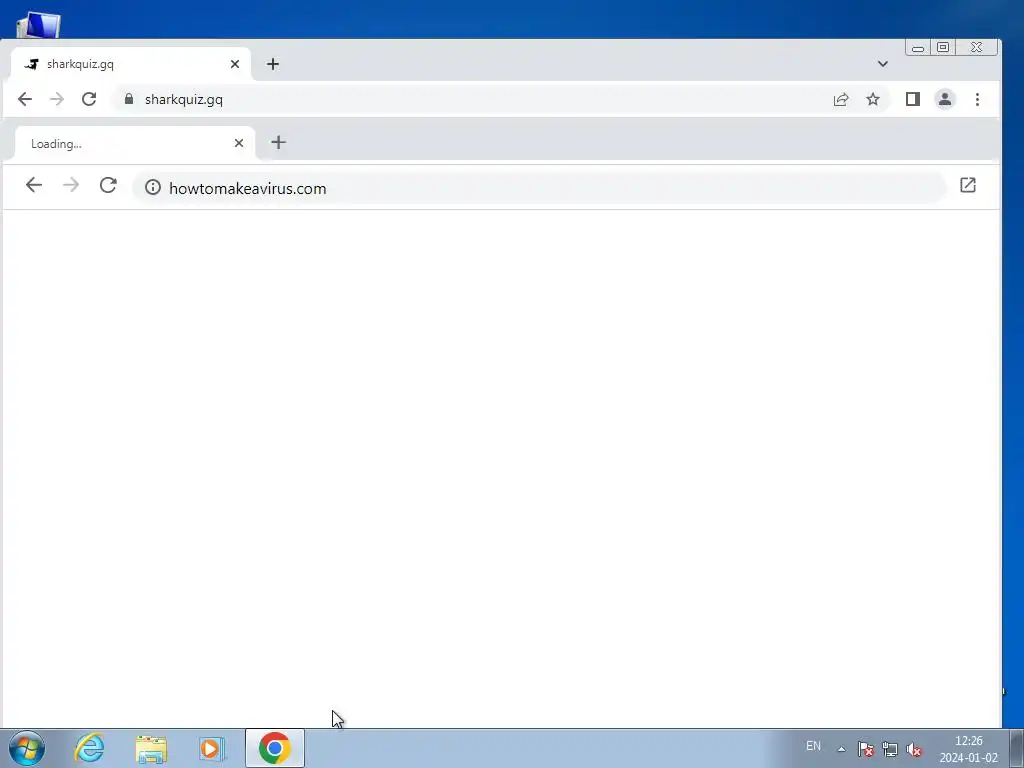1024x768 pixels.
Task: Expand the tab search chevron
Action: [882, 64]
